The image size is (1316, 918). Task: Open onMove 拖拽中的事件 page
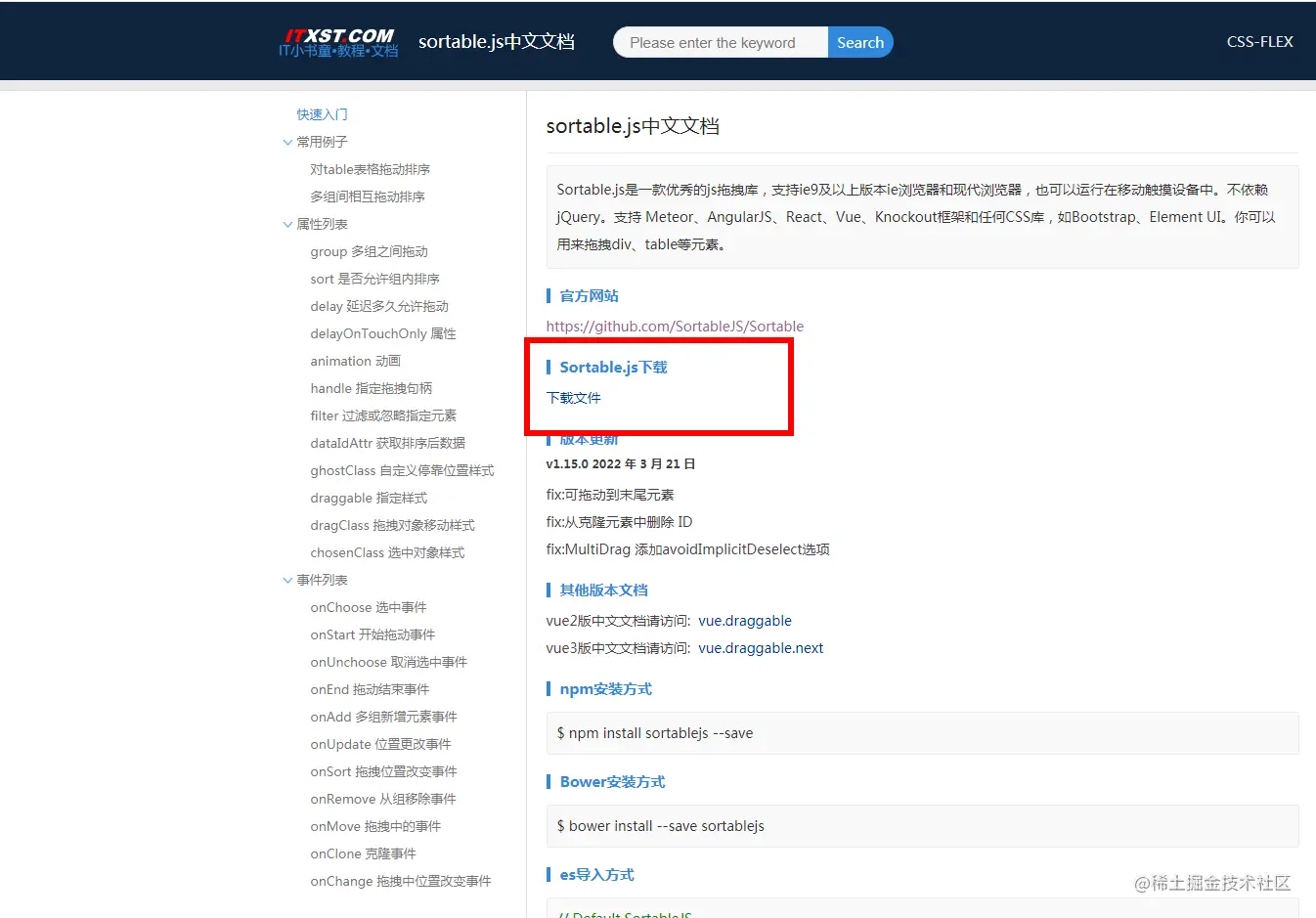[375, 826]
